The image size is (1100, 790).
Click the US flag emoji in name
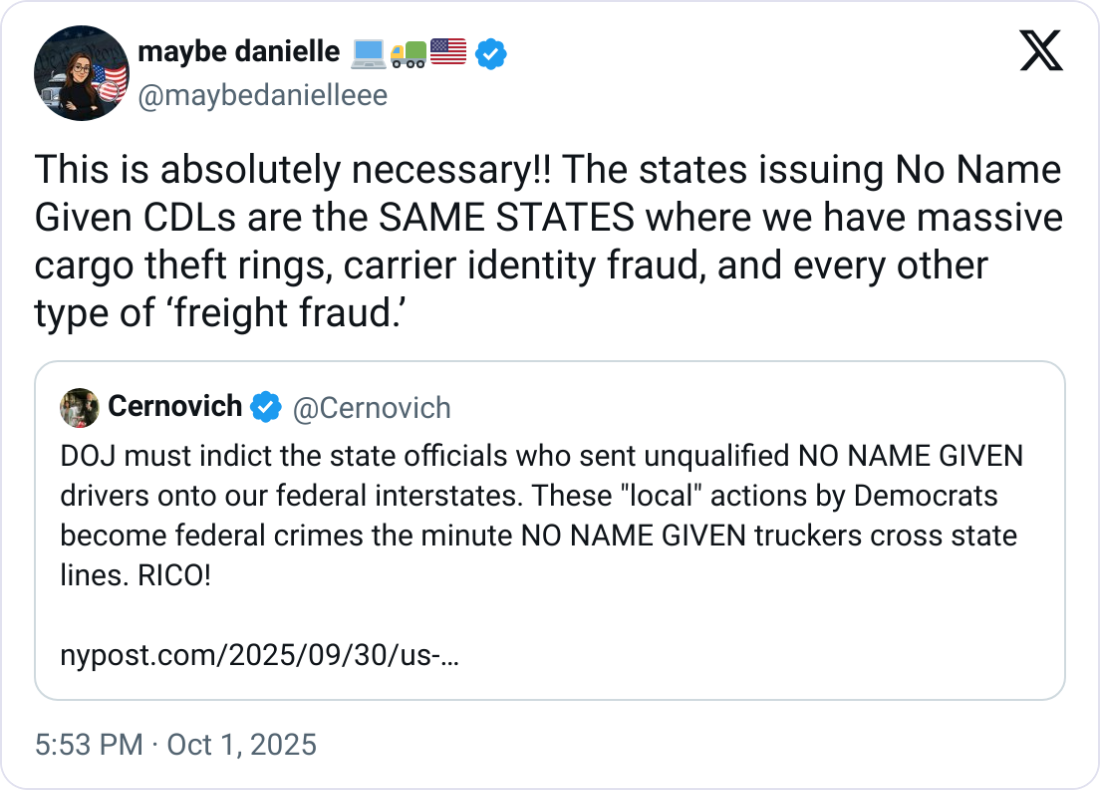tap(448, 53)
